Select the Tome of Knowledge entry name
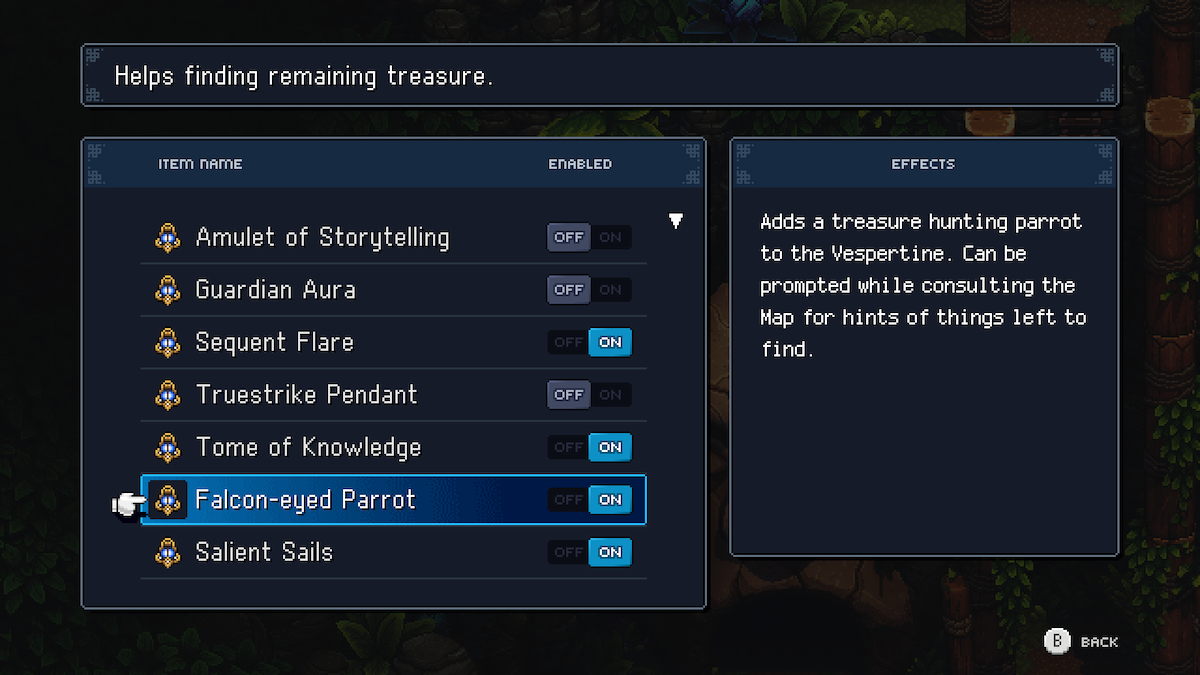1200x675 pixels. point(308,447)
